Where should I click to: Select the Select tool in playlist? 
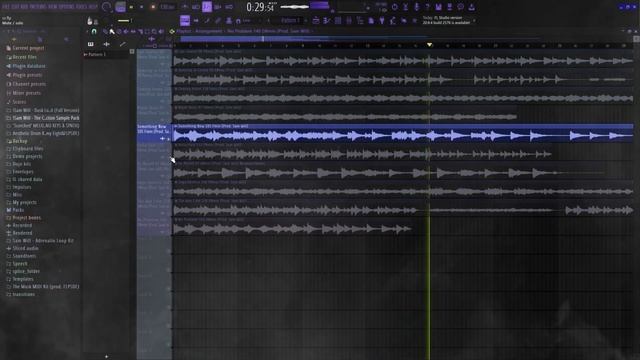[147, 31]
